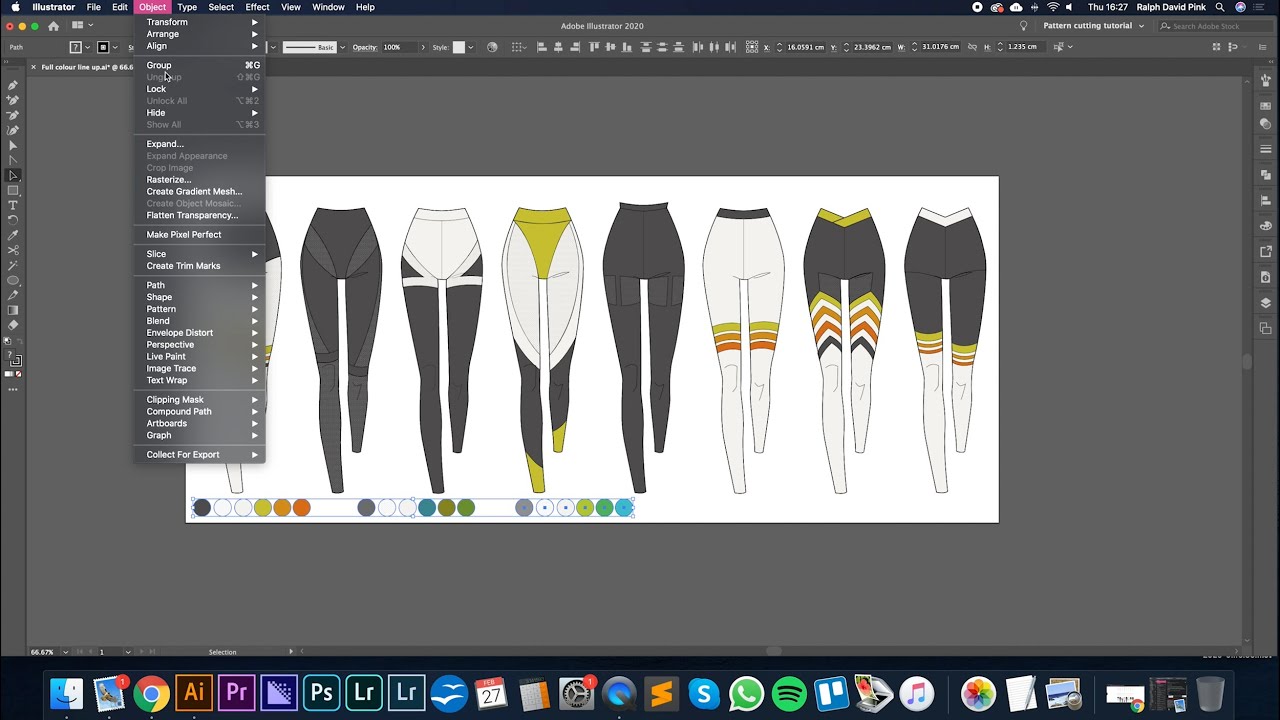This screenshot has height=720, width=1280.
Task: Open the Window menu in menu bar
Action: (x=328, y=7)
